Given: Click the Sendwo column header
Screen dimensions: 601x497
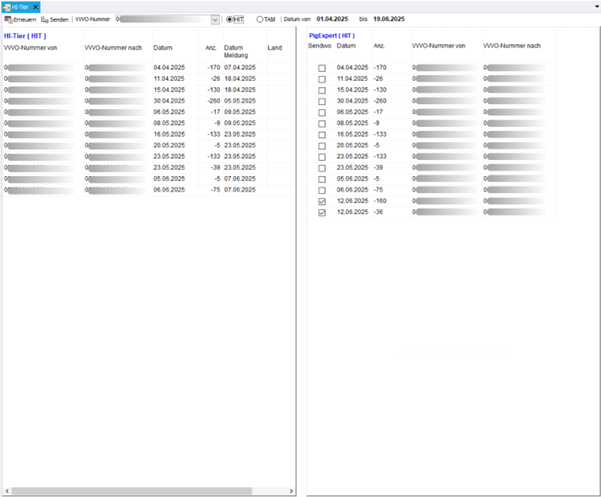Looking at the screenshot, I should [320, 46].
